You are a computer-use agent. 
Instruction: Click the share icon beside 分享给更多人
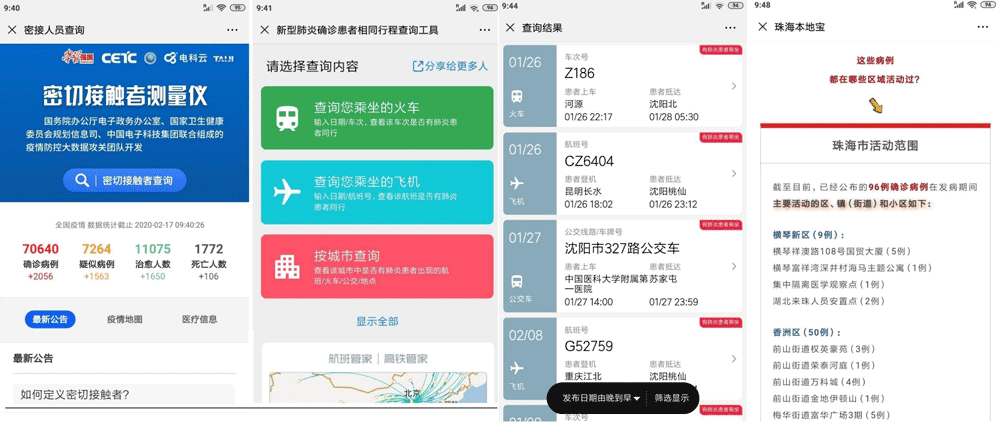click(418, 66)
